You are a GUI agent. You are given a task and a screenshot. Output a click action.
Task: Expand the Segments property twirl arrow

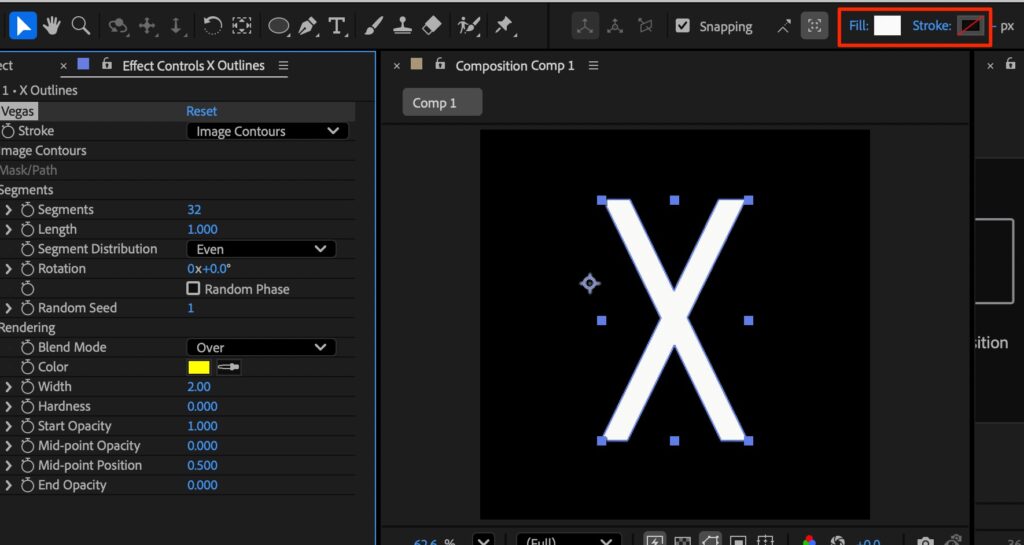[9, 210]
